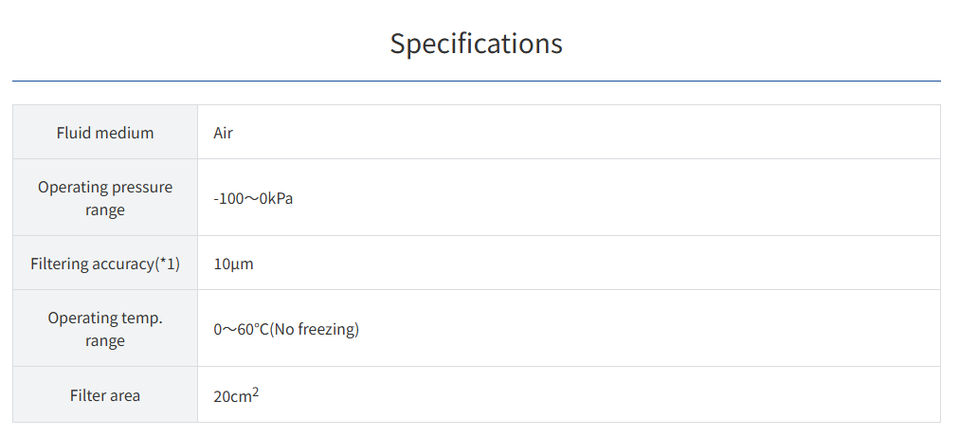Click the blue divider line below the heading
Image resolution: width=960 pixels, height=437 pixels.
[x=476, y=80]
